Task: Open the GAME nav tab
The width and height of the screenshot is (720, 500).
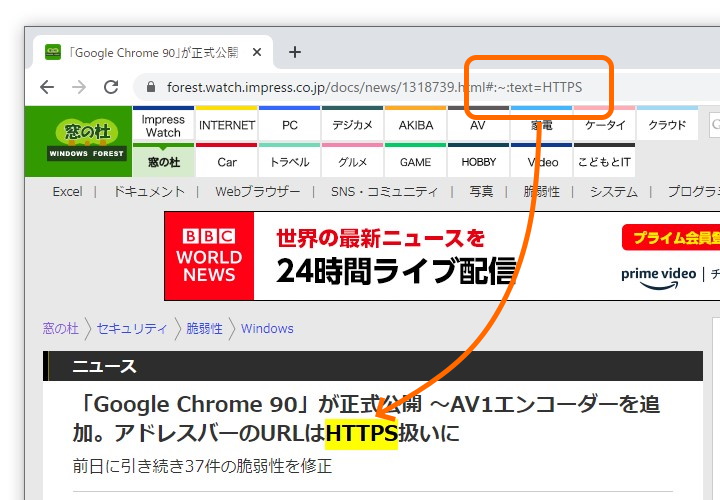Action: 416,162
